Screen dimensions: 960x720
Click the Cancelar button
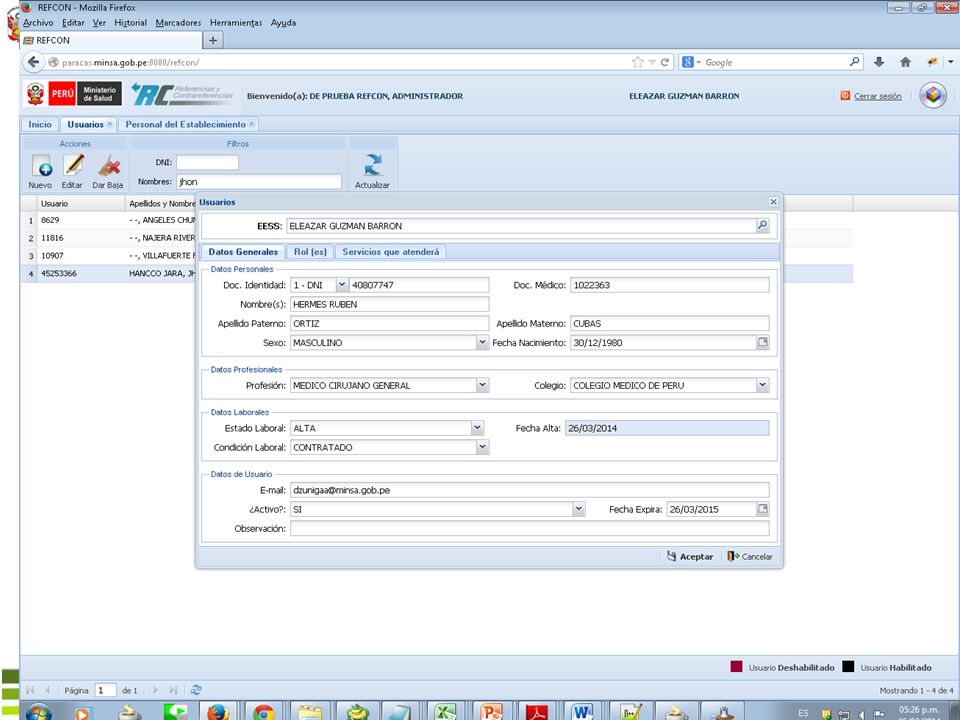click(x=750, y=557)
